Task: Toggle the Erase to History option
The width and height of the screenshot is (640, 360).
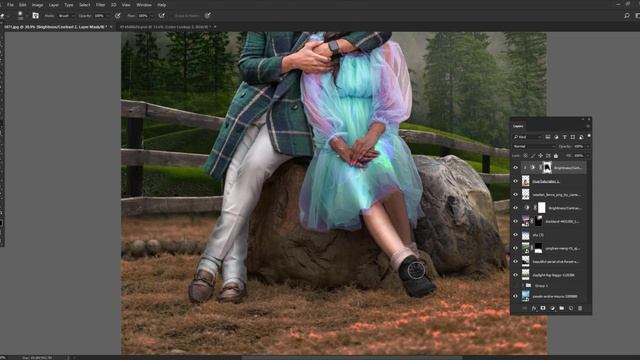Action: click(187, 16)
